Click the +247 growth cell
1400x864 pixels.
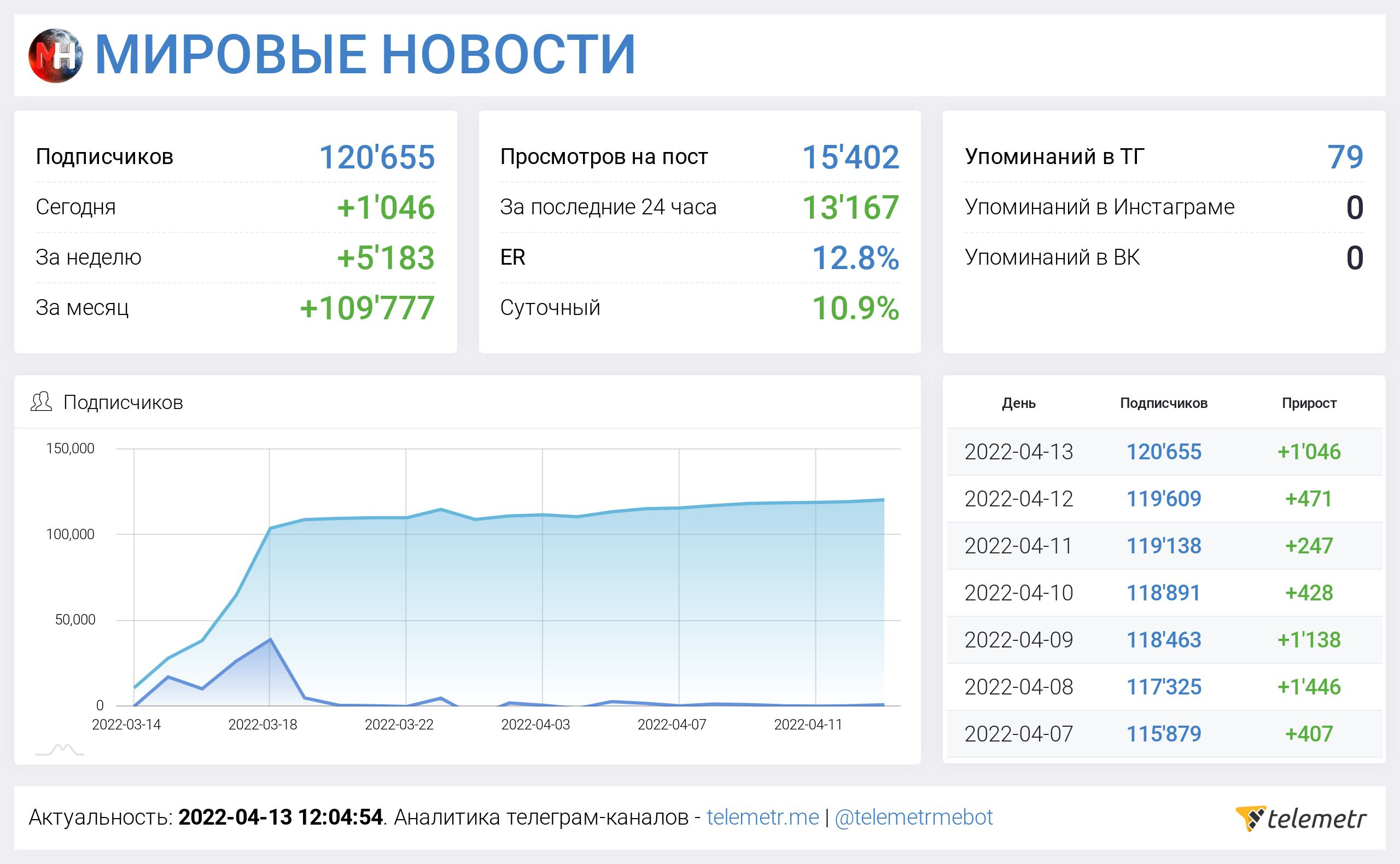click(x=1309, y=546)
